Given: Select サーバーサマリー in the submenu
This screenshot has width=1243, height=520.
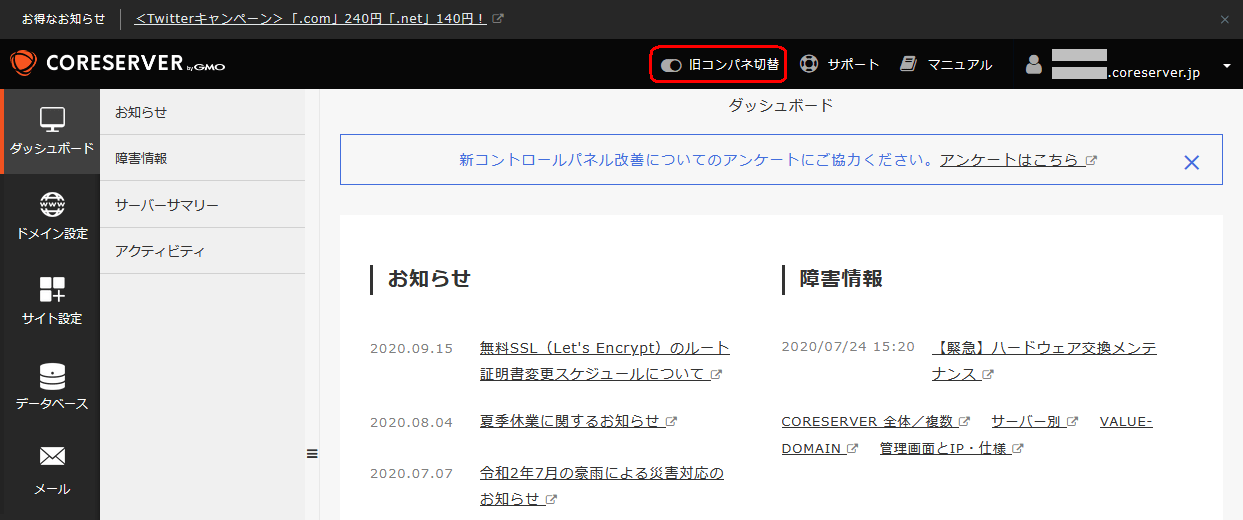Looking at the screenshot, I should [x=202, y=205].
